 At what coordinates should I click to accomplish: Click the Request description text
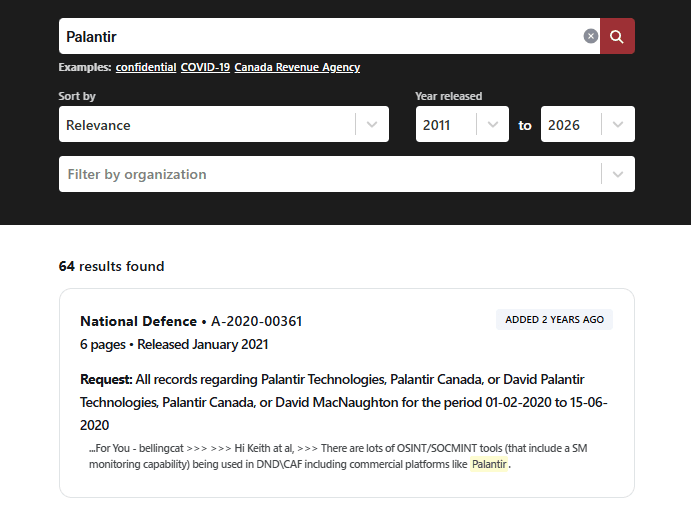point(344,402)
